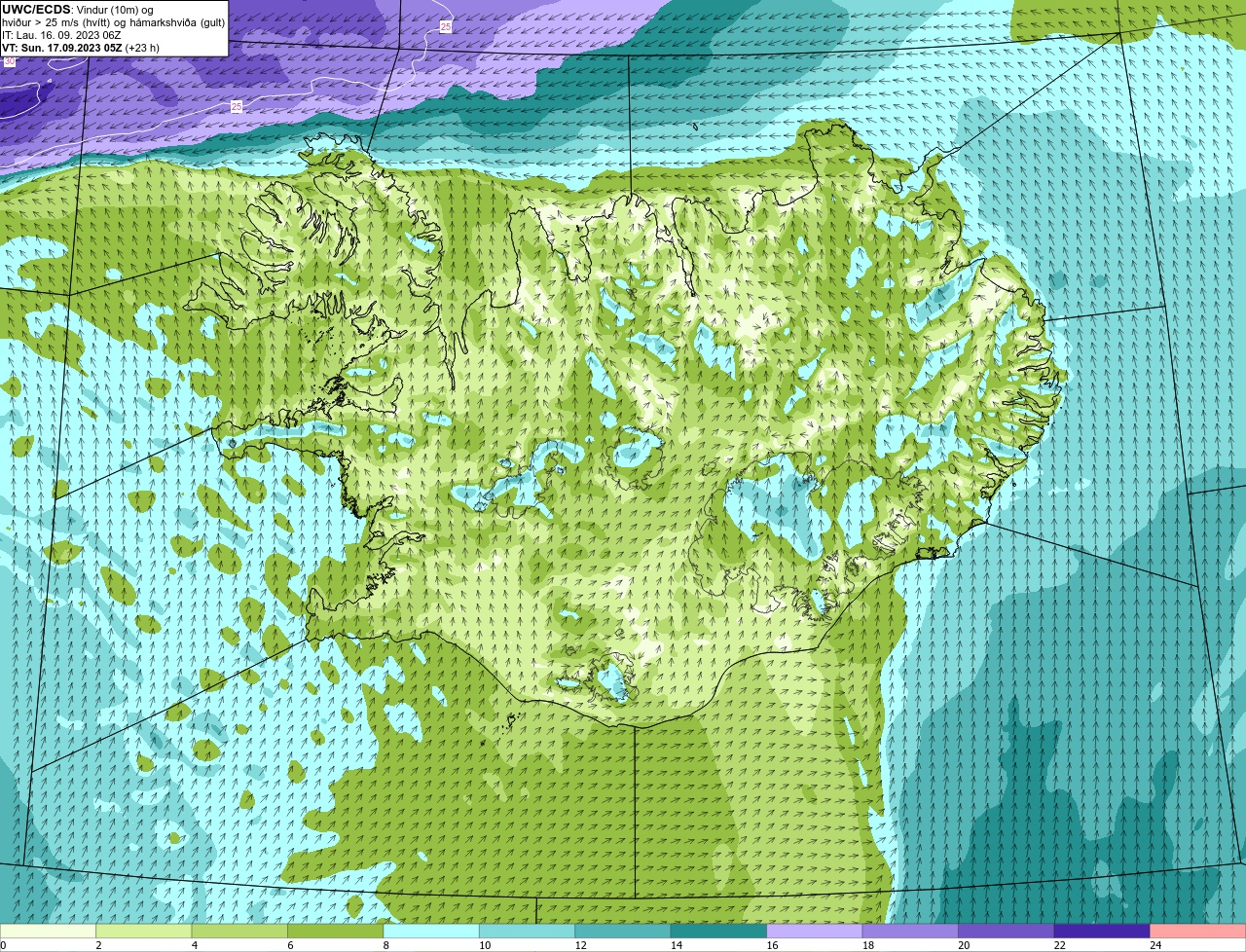Click the "30" gust contour label
This screenshot has height=952, width=1246.
[9, 61]
